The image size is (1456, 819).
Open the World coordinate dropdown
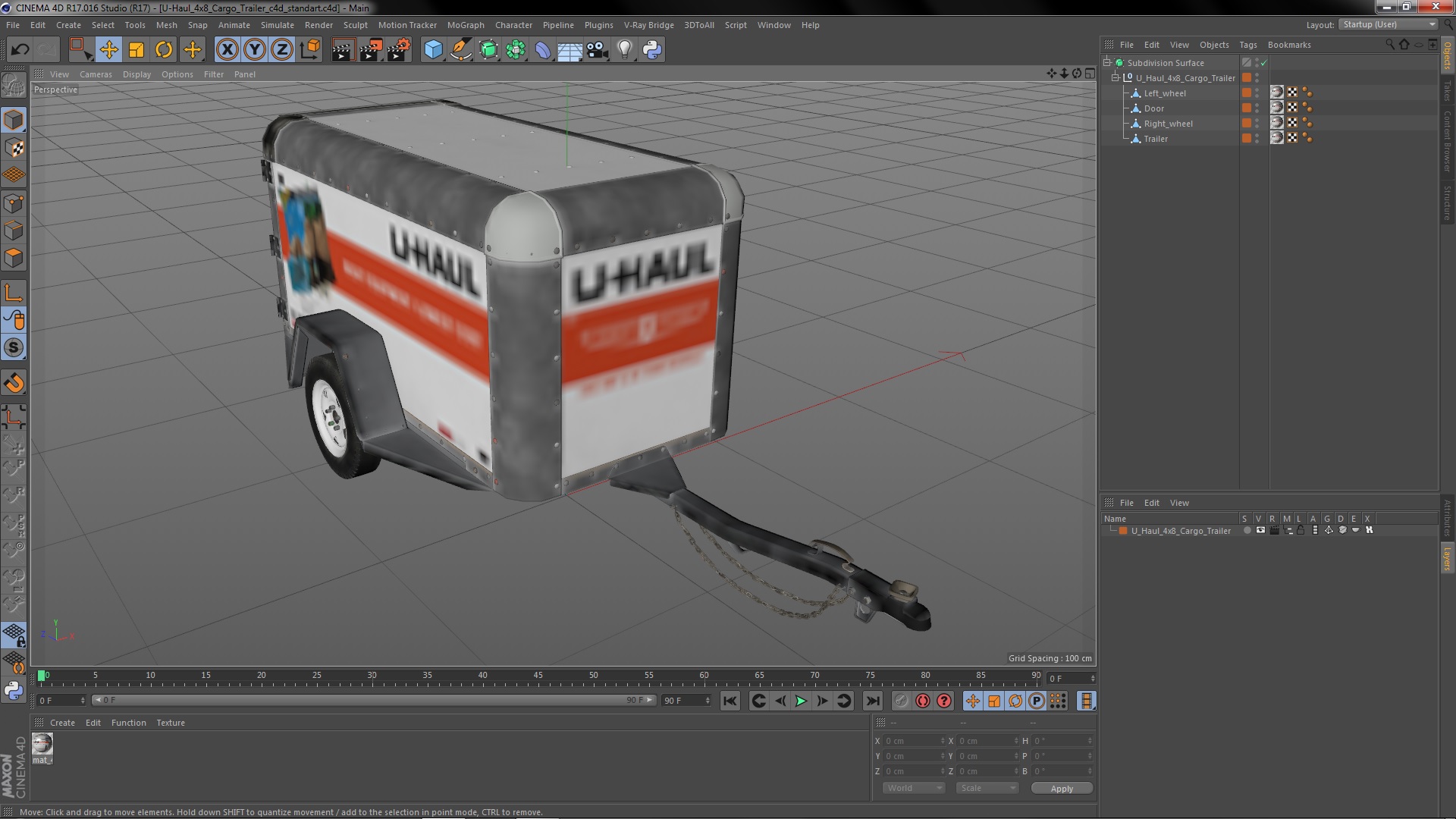[x=914, y=788]
